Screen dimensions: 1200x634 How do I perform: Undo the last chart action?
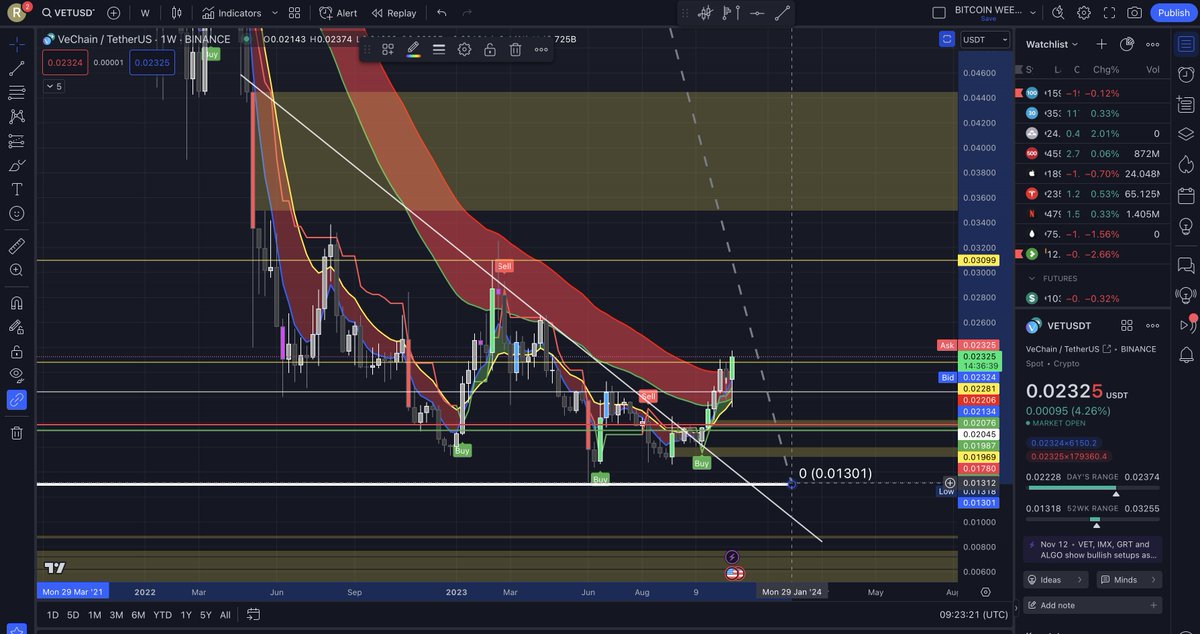pos(442,13)
